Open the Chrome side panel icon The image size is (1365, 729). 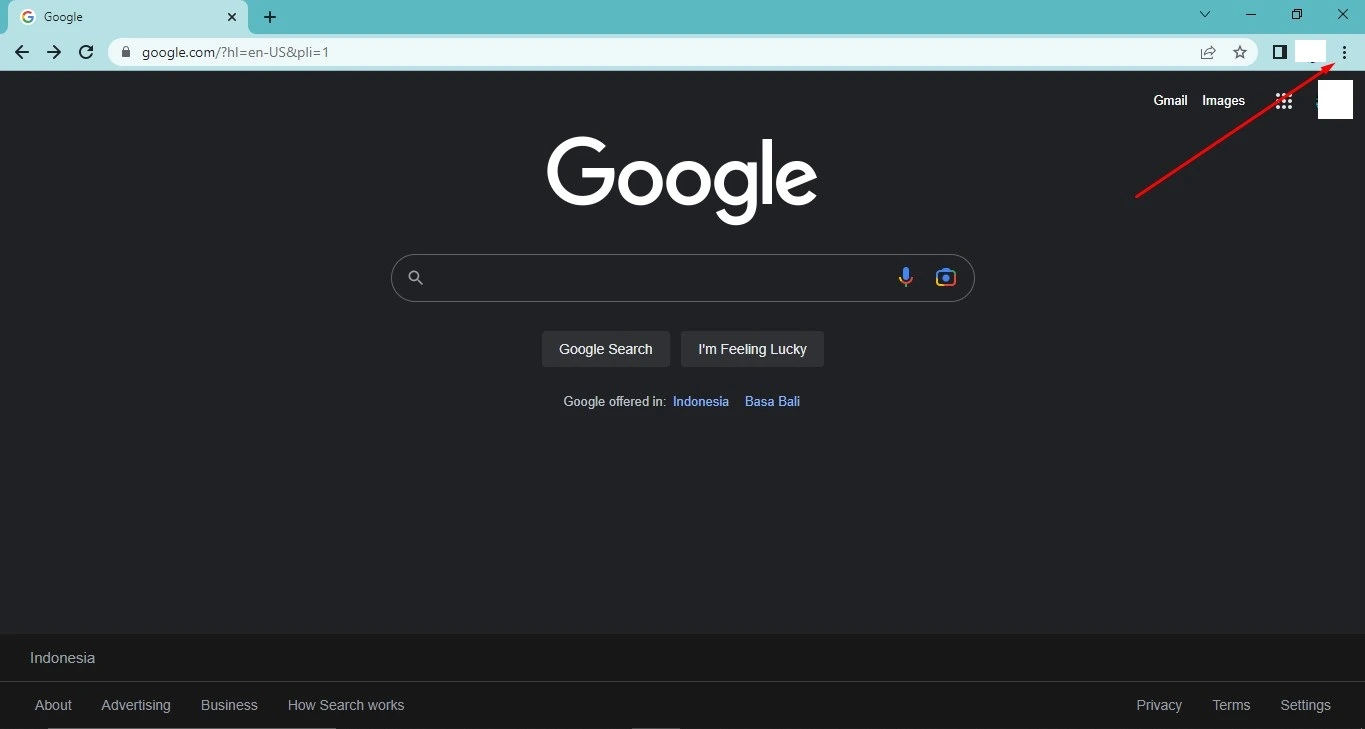pos(1279,52)
